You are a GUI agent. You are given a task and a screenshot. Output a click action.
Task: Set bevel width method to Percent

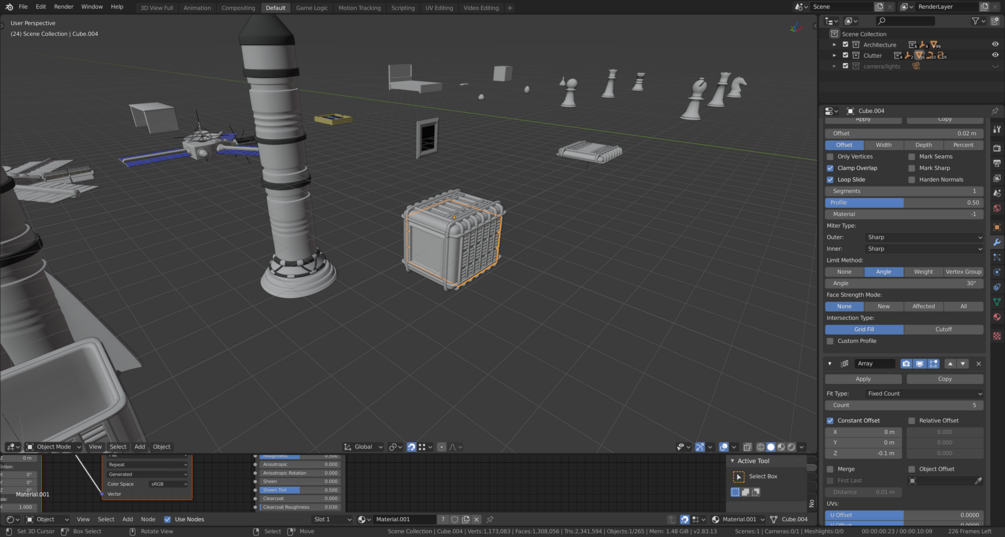[x=963, y=145]
